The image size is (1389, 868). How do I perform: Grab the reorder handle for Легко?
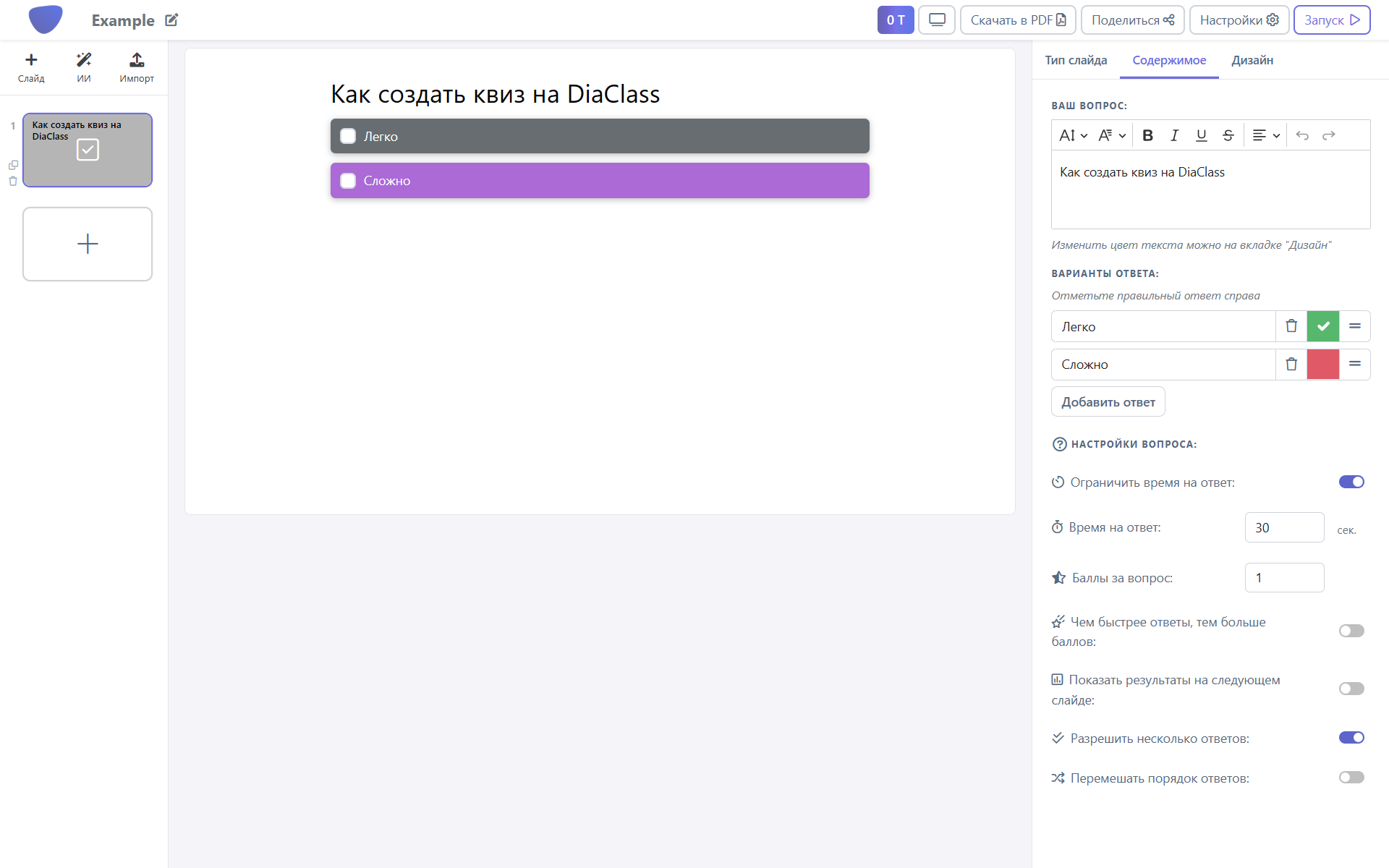coord(1355,326)
